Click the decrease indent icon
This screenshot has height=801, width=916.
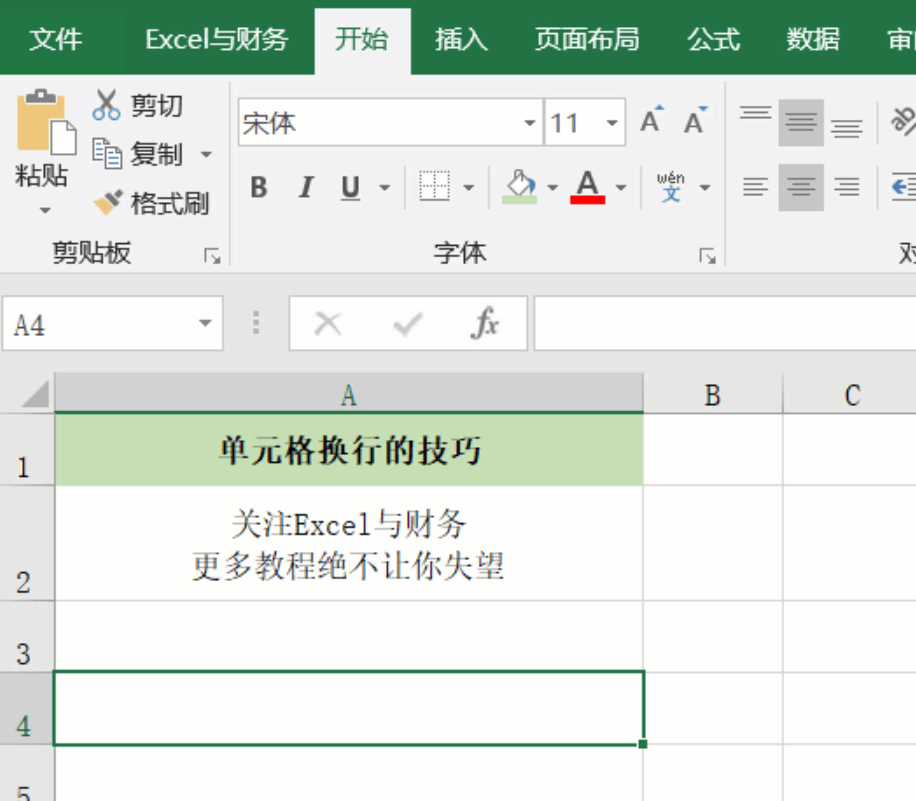903,187
